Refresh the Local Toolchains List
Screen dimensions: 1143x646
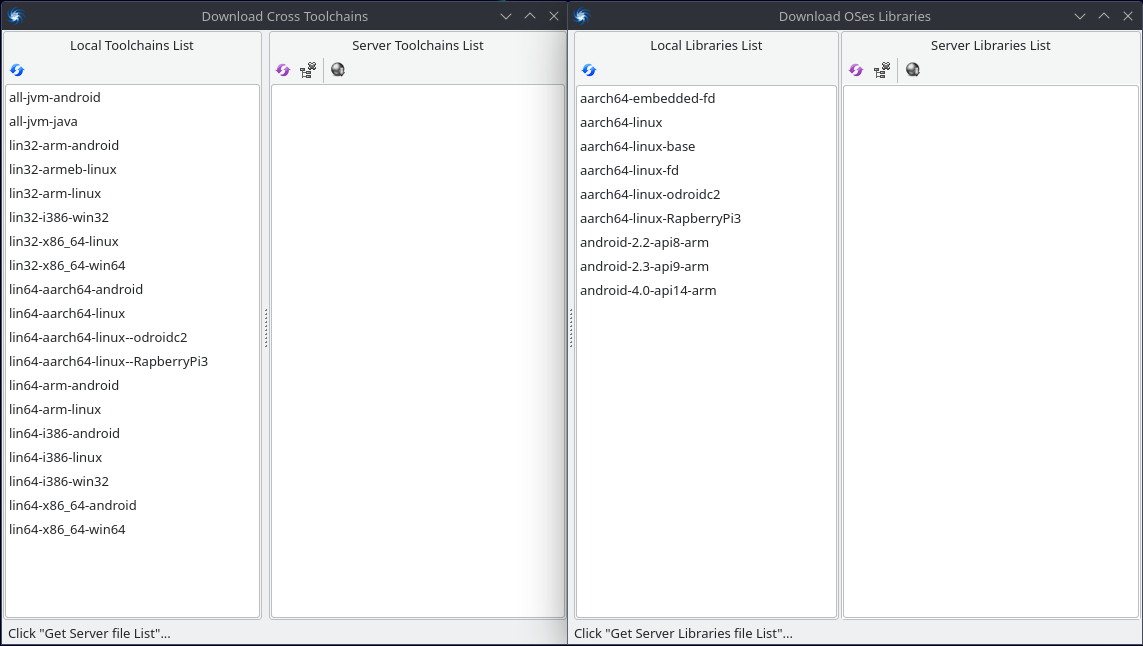click(17, 70)
